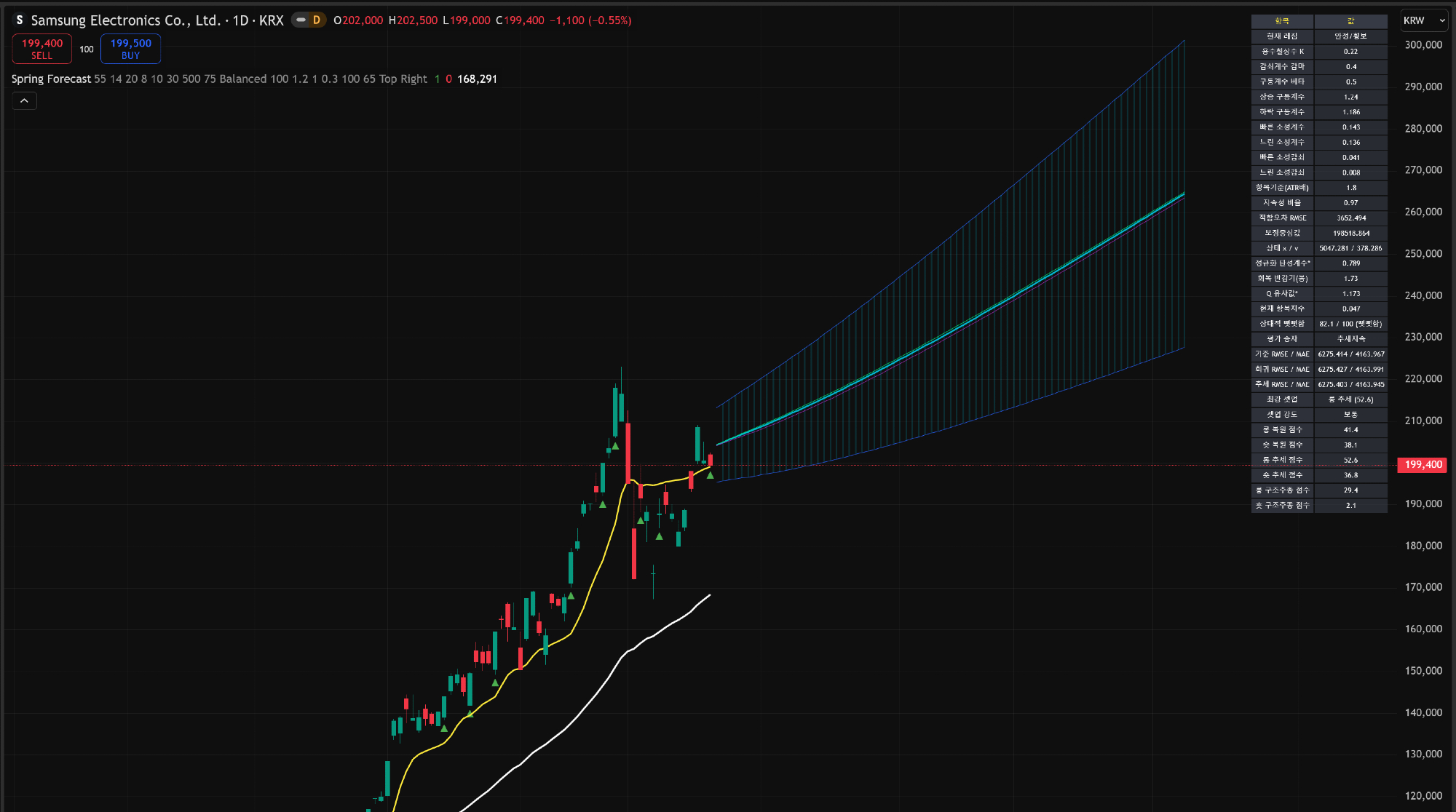1456x812 pixels.
Task: Open the KRW currency dropdown
Action: tap(1424, 20)
